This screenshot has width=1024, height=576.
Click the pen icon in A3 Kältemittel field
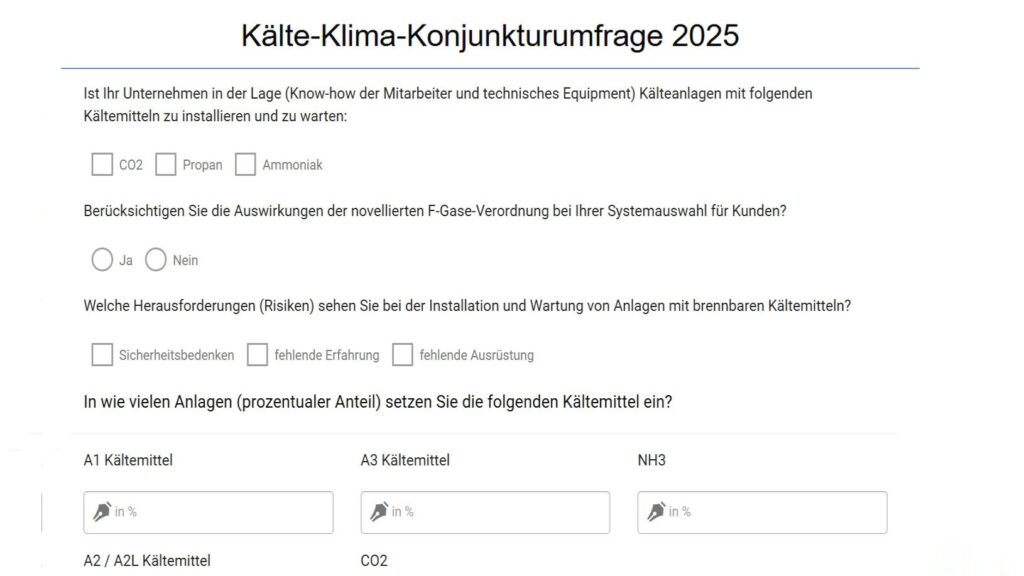tap(379, 511)
